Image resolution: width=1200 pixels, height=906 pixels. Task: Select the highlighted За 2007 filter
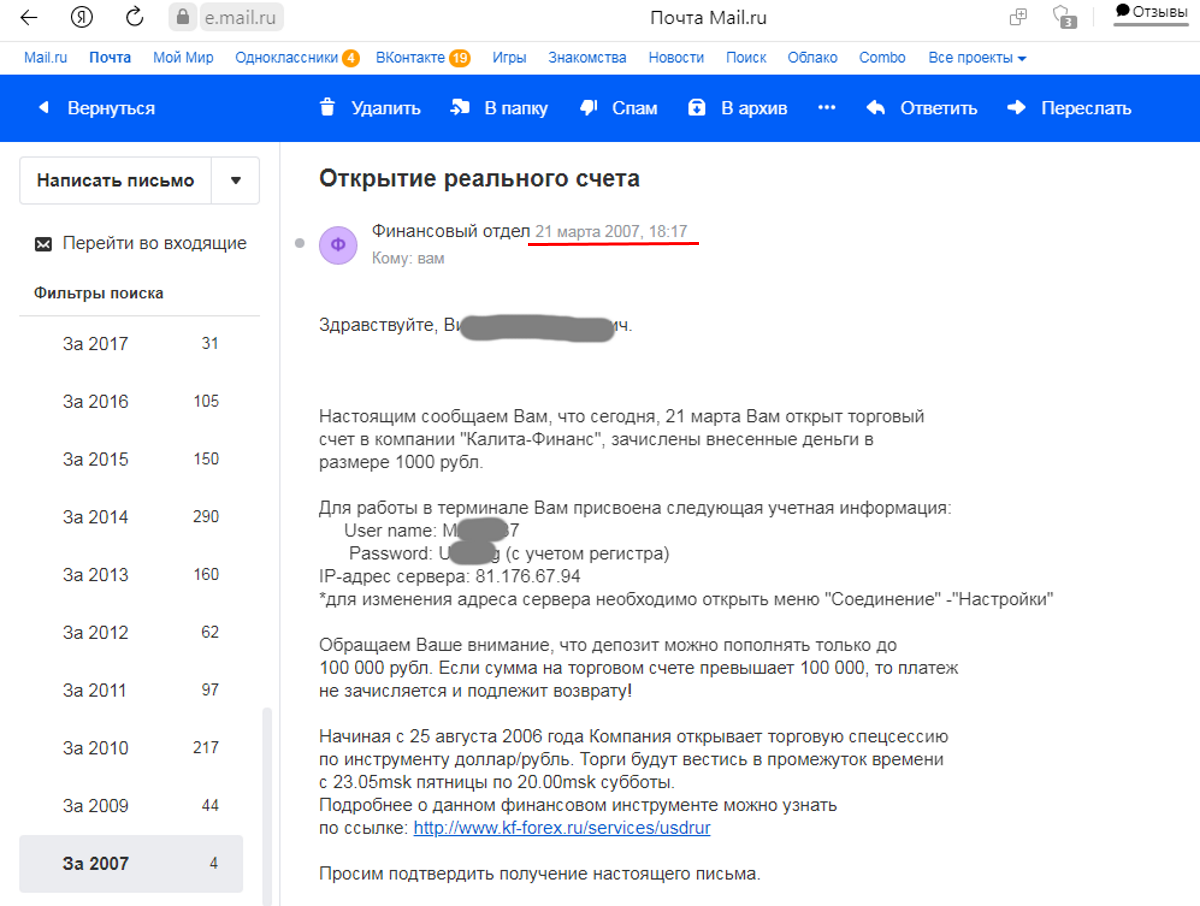click(131, 864)
